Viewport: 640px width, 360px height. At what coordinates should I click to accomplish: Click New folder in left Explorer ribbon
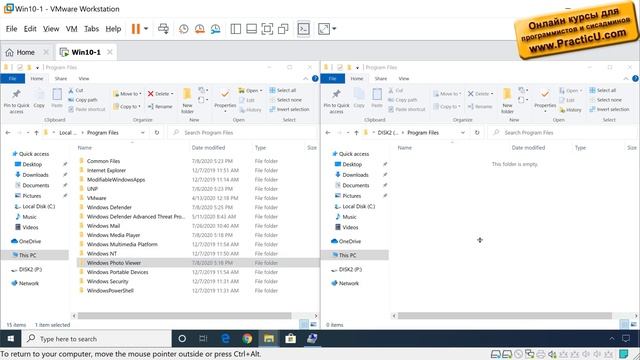(x=187, y=101)
